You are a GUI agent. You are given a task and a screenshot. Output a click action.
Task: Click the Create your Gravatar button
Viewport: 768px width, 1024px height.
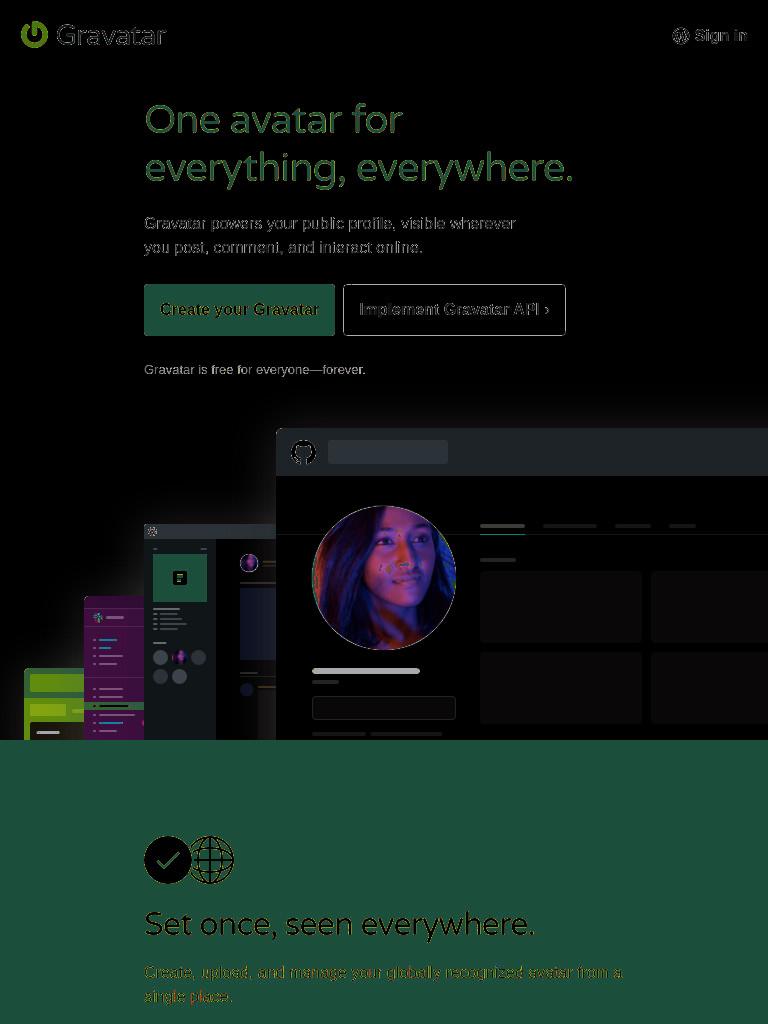pos(239,310)
